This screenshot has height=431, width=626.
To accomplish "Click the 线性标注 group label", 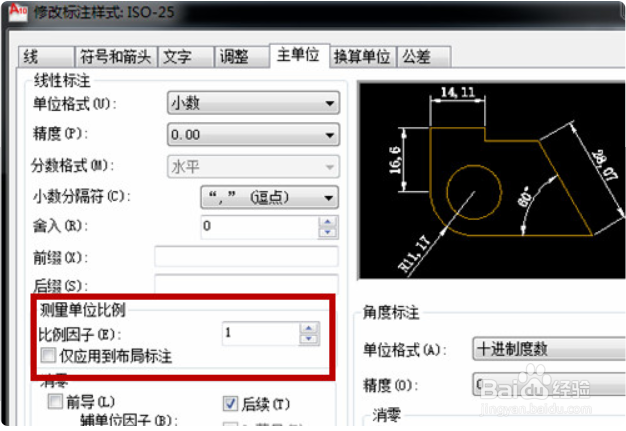I will click(62, 81).
